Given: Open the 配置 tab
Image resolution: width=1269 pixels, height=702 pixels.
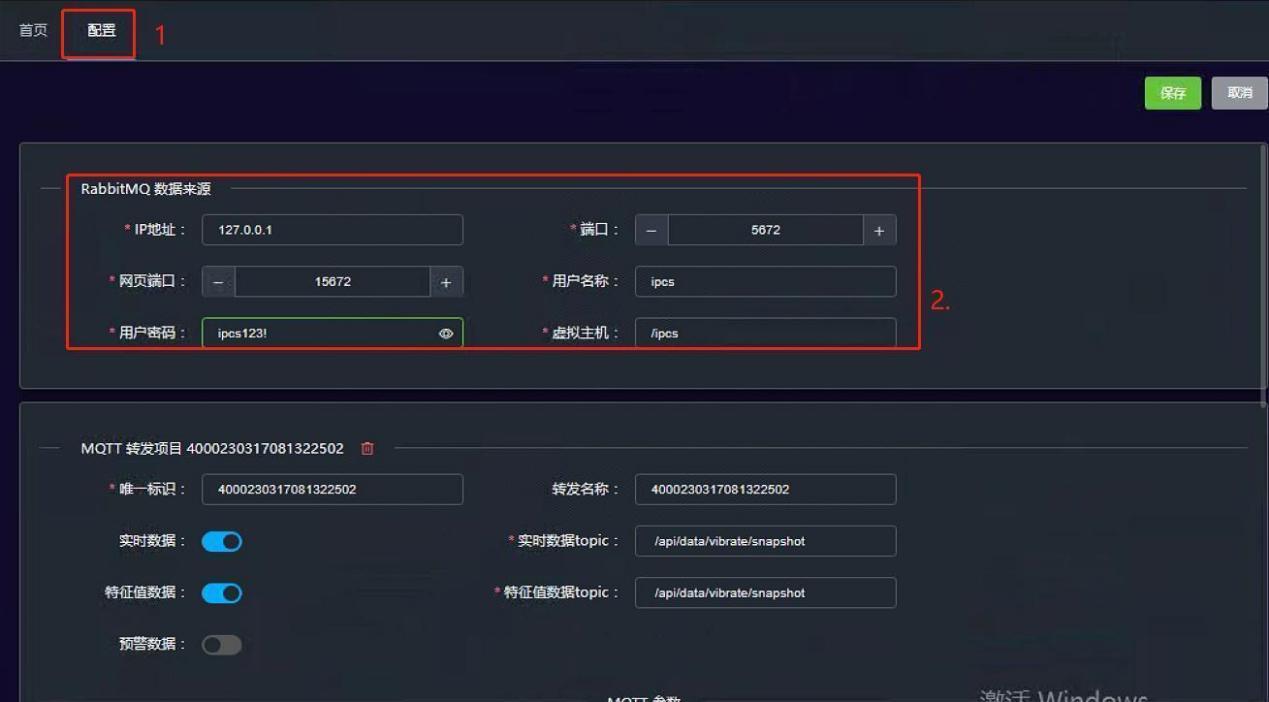Looking at the screenshot, I should point(101,30).
